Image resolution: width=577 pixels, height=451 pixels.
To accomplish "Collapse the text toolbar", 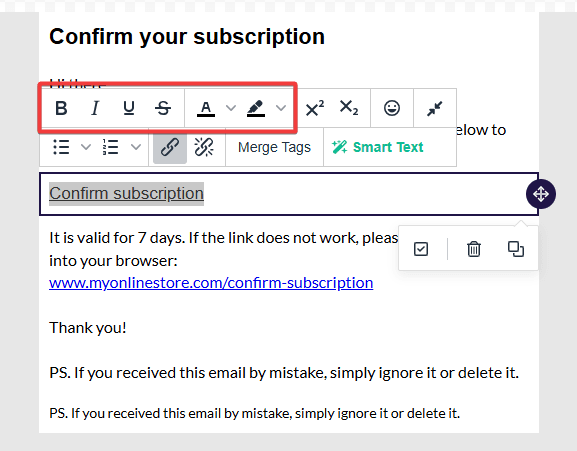I will coord(435,109).
